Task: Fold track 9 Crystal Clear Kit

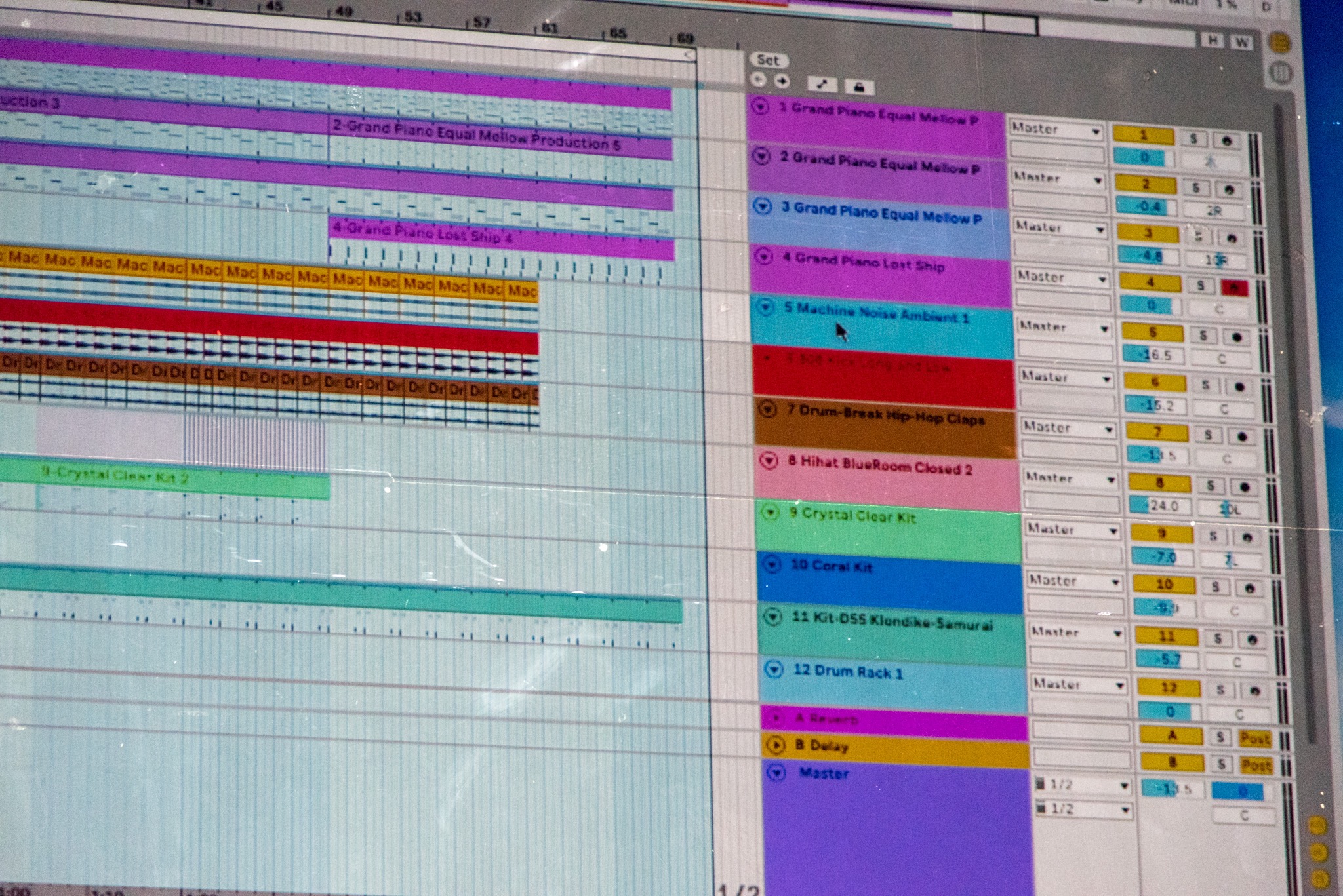Action: tap(771, 512)
